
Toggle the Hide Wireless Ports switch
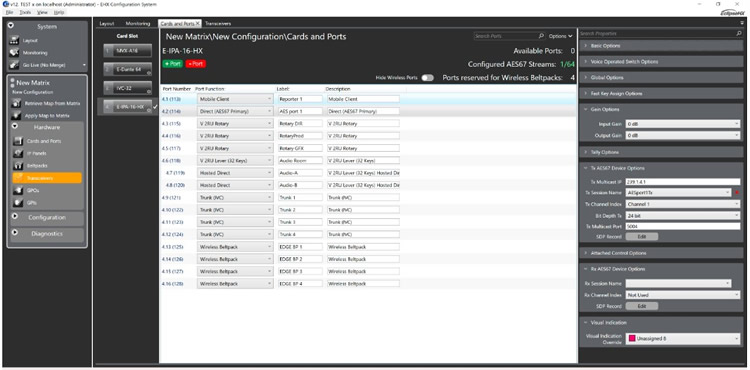pos(427,78)
